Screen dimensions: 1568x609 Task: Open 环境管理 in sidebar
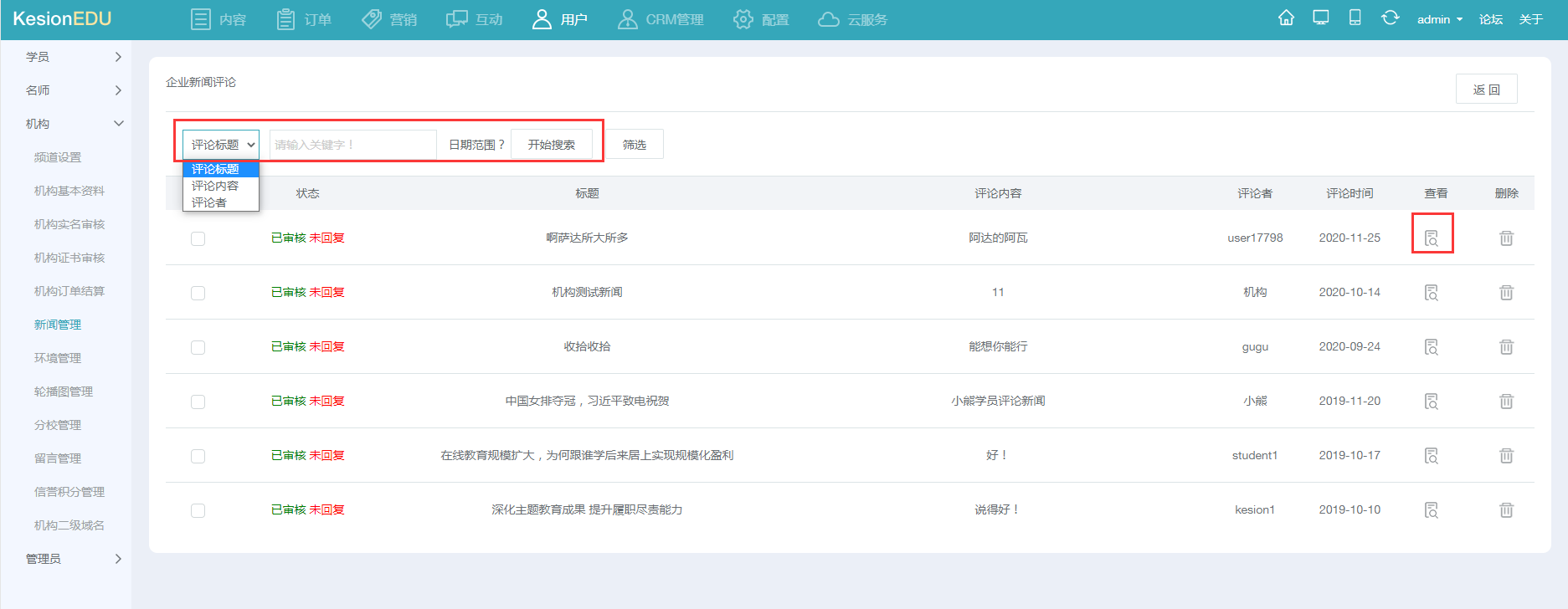(x=58, y=358)
